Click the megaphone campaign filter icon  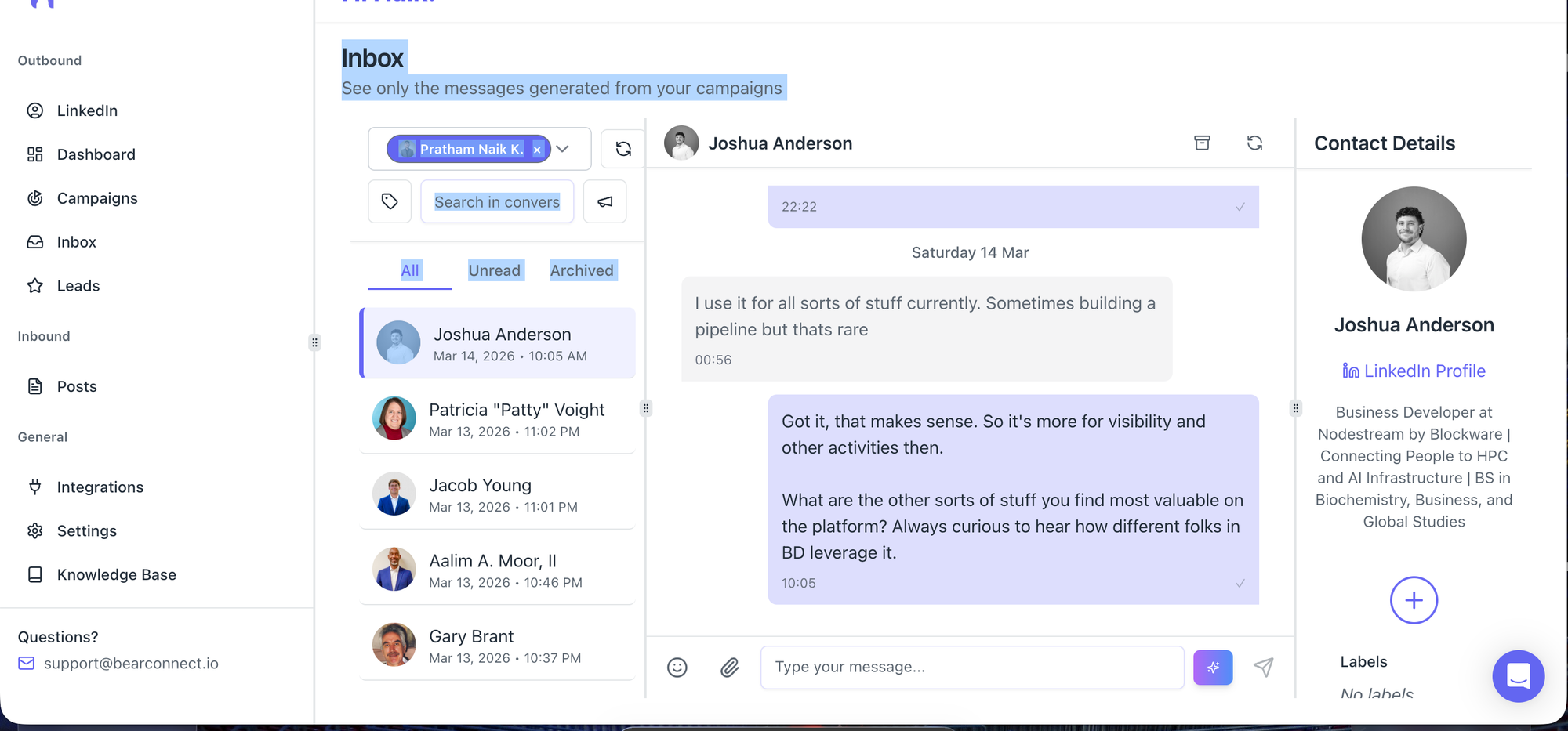point(604,201)
